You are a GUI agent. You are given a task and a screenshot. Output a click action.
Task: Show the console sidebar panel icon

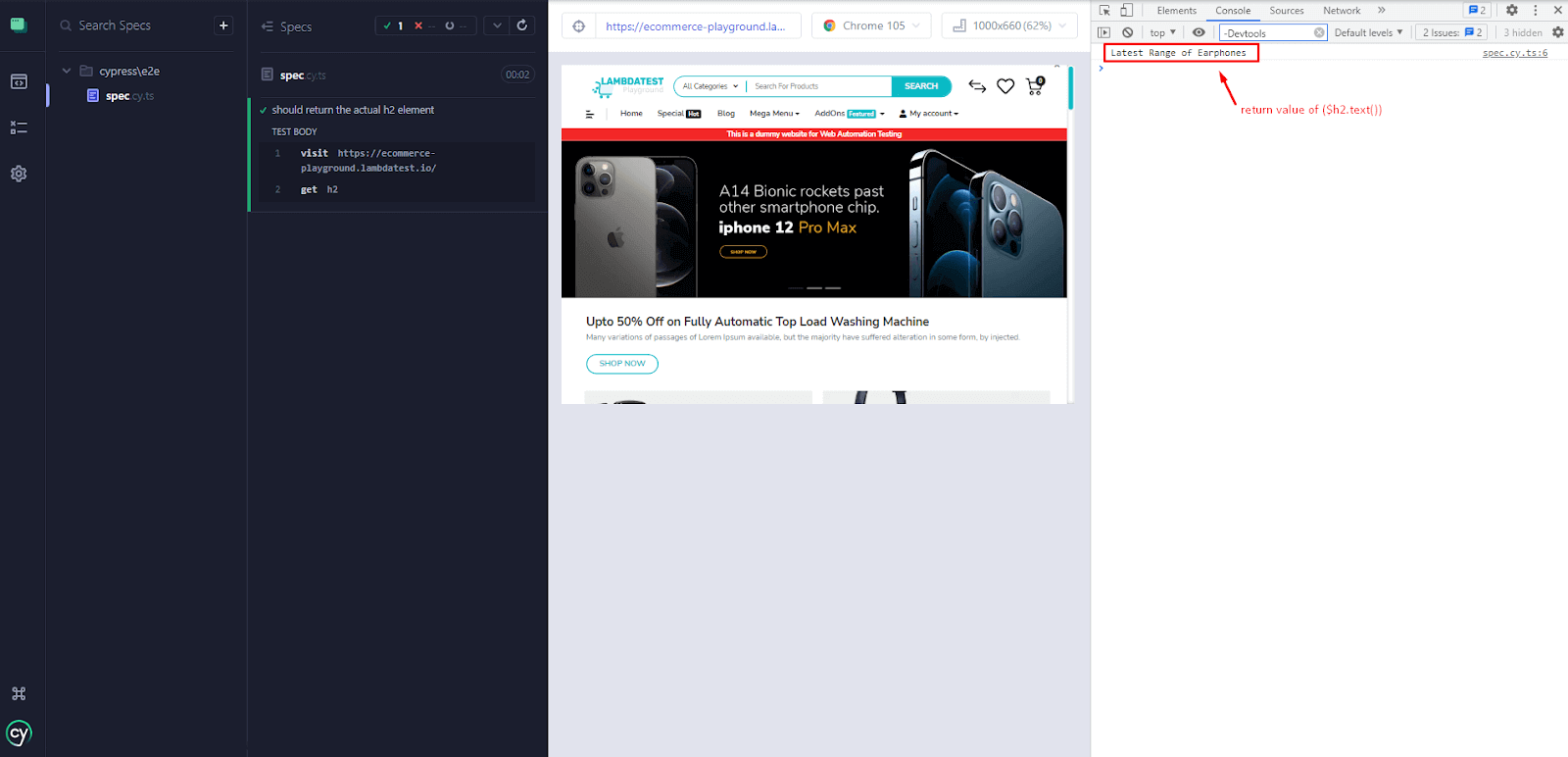tap(1104, 32)
